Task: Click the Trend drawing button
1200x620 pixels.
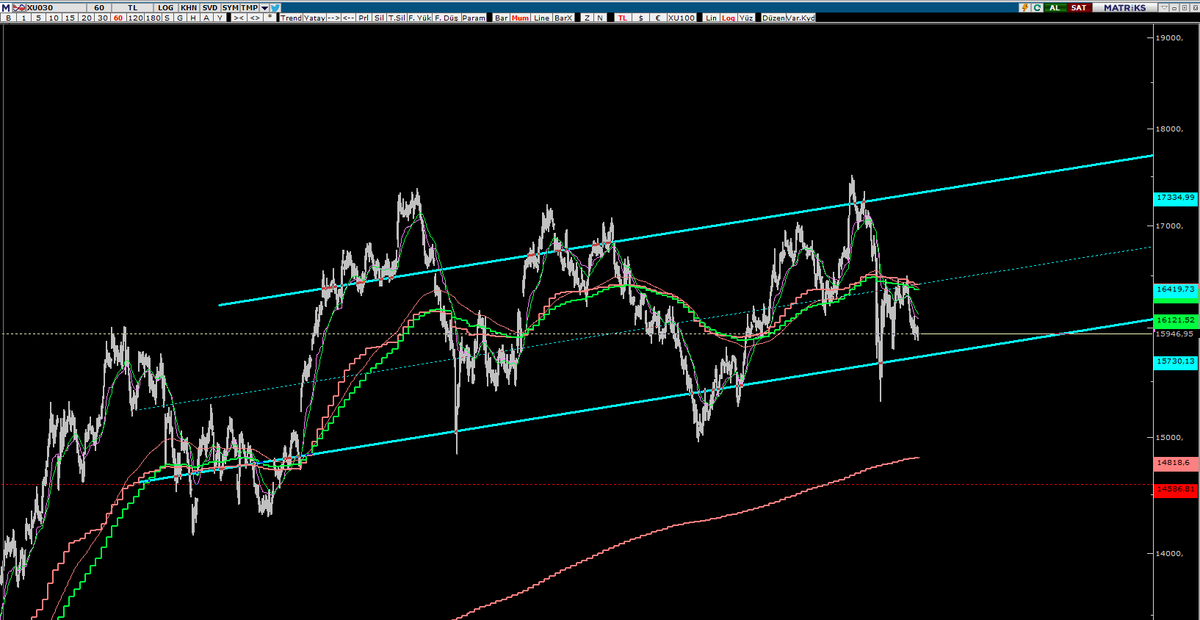Action: pos(291,18)
